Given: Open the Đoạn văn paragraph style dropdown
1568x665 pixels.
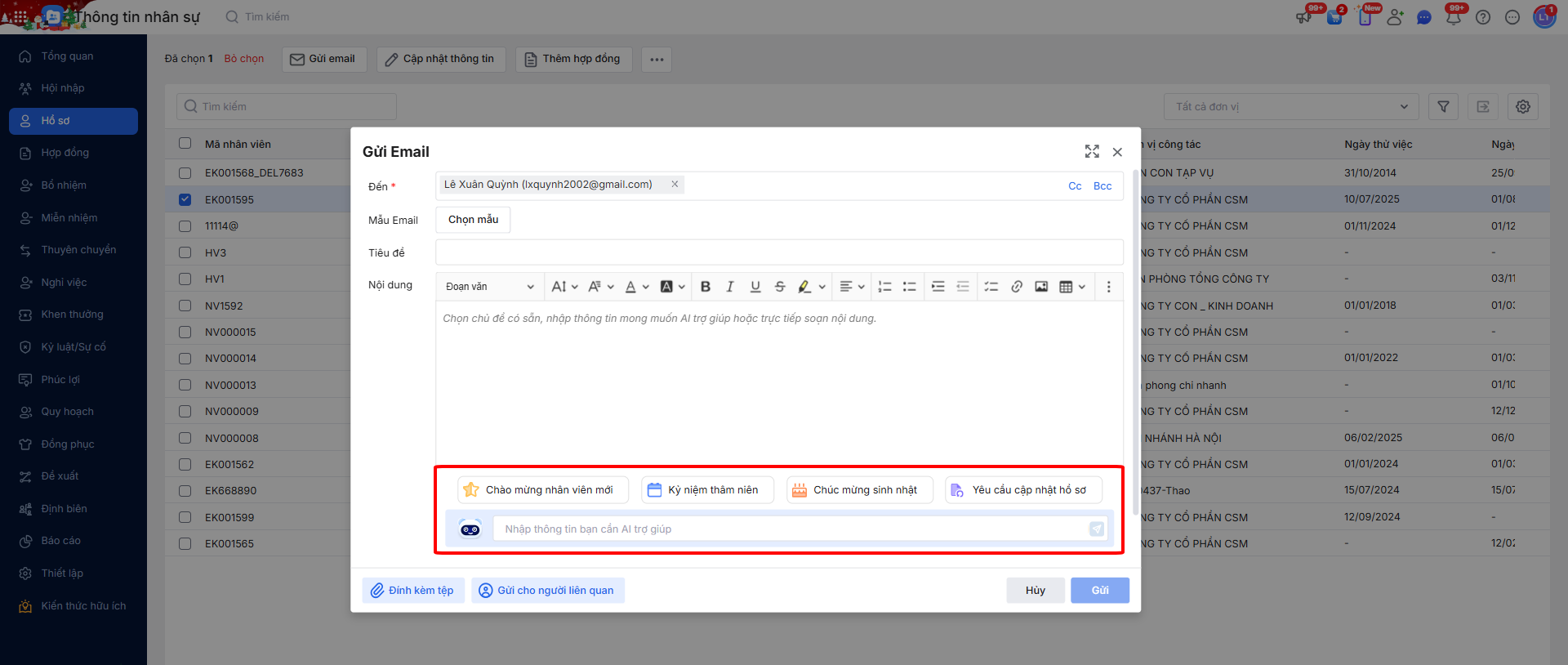Looking at the screenshot, I should [489, 287].
